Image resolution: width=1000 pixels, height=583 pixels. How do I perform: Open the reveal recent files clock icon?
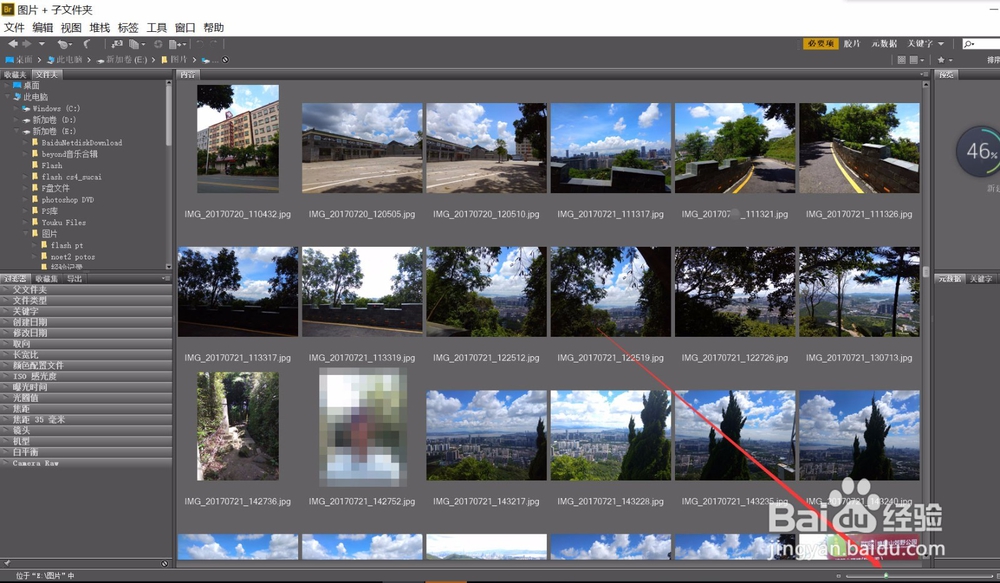pos(63,44)
